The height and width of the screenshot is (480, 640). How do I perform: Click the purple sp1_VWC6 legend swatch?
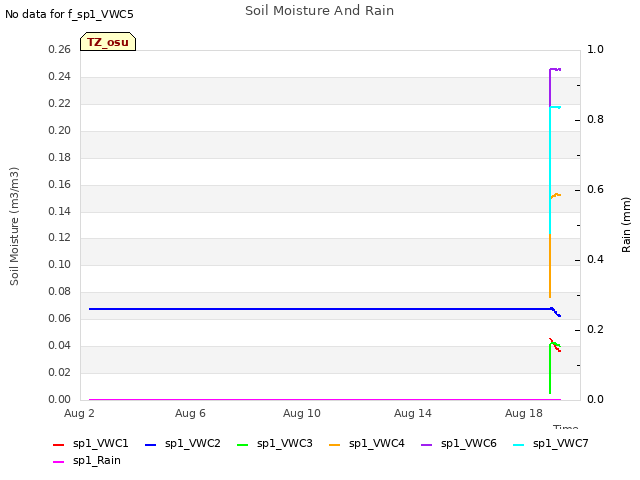coord(427,444)
